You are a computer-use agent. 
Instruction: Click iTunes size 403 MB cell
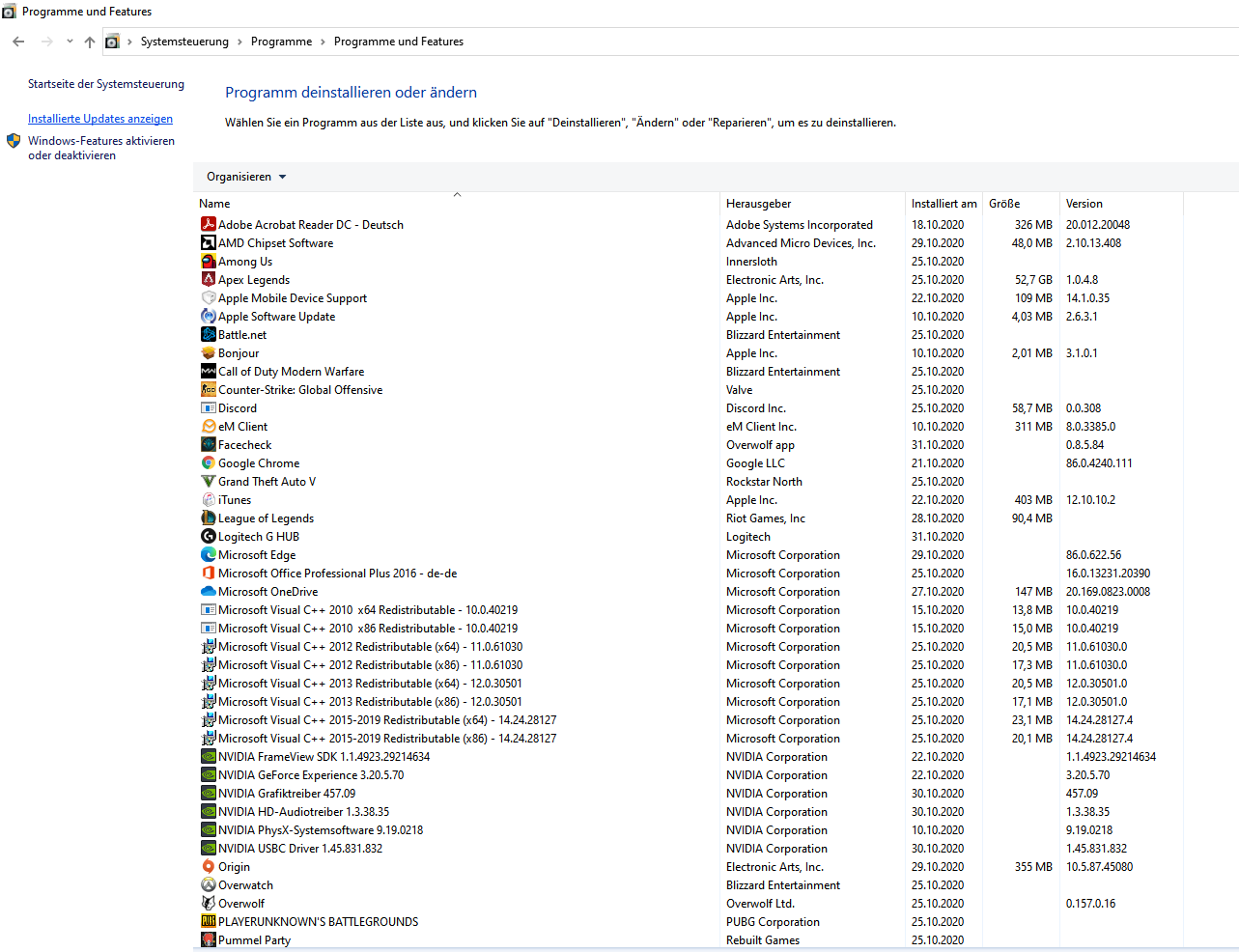[x=1033, y=499]
